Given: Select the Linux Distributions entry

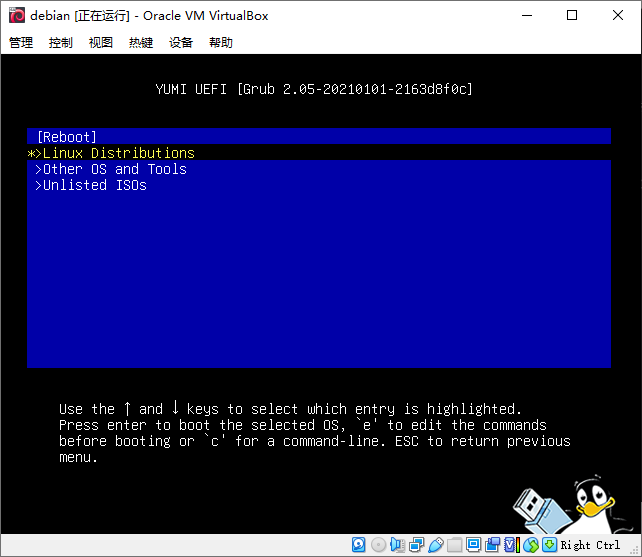Looking at the screenshot, I should click(319, 153).
